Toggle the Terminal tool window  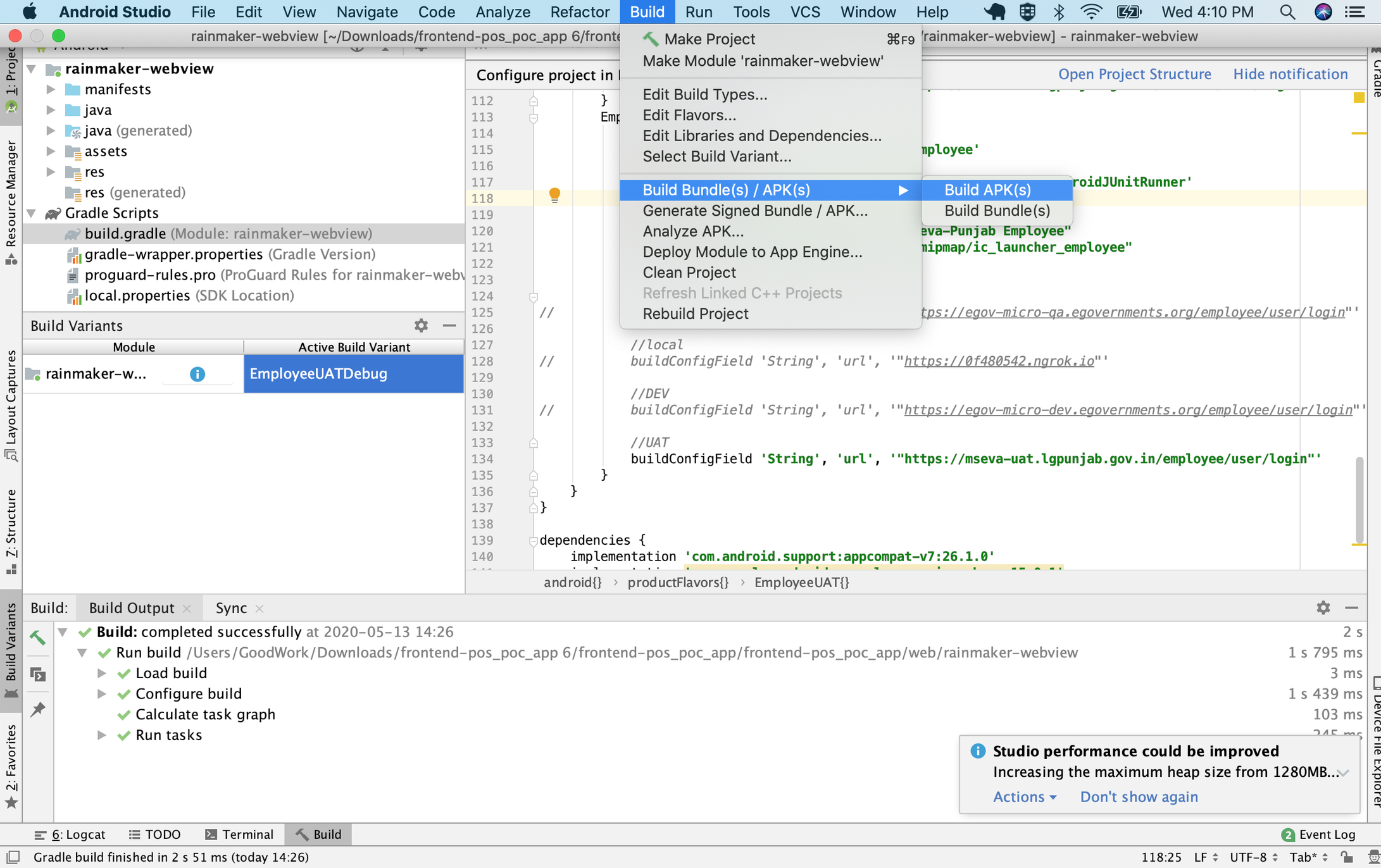tap(239, 834)
